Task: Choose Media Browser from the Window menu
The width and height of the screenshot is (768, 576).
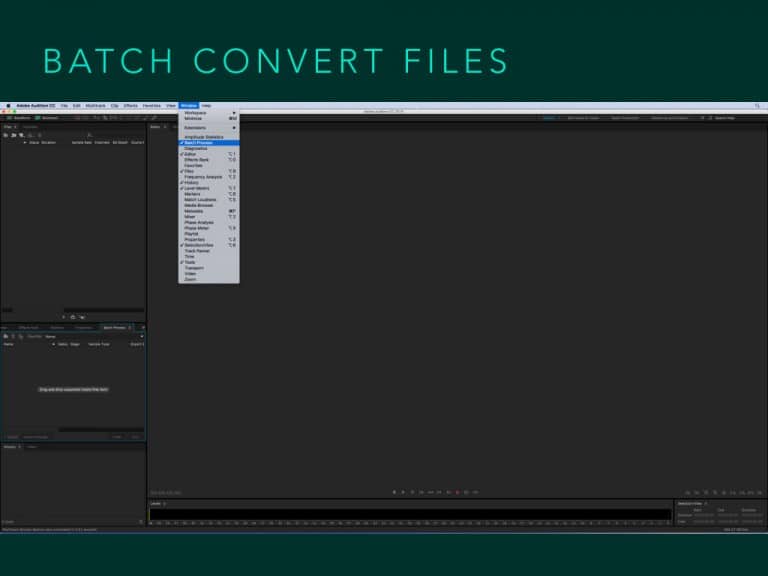Action: (209, 205)
